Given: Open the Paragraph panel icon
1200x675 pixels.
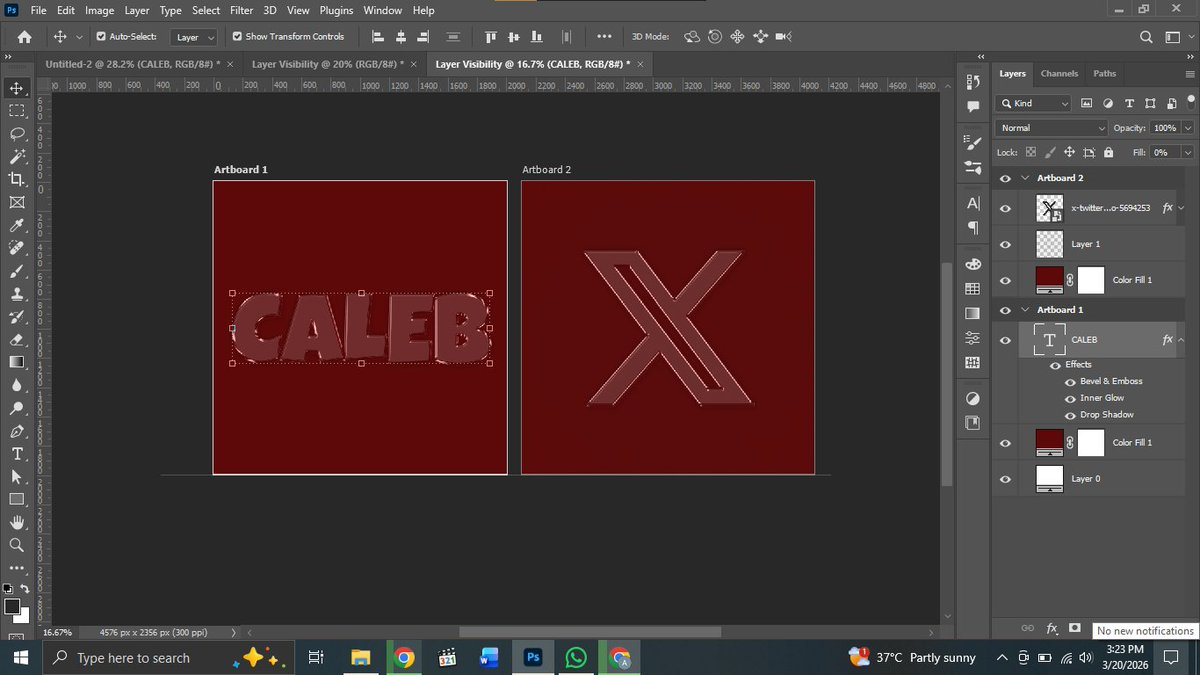Looking at the screenshot, I should coord(974,228).
